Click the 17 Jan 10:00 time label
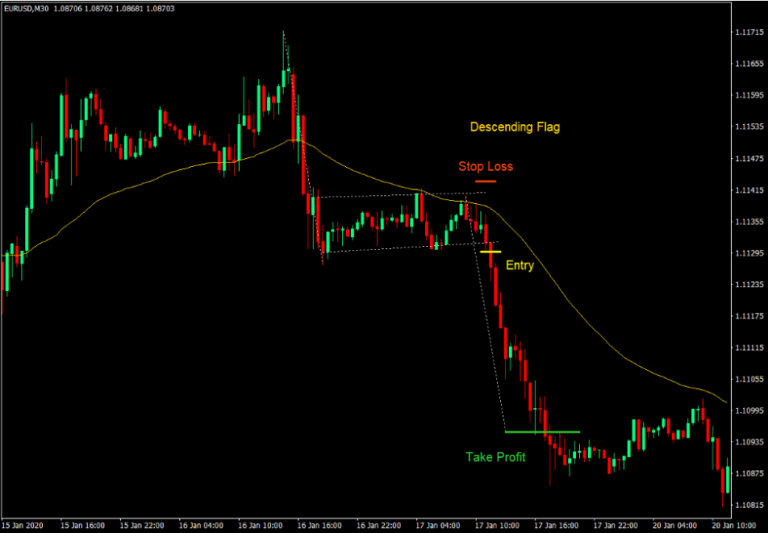This screenshot has width=768, height=533. tap(497, 524)
